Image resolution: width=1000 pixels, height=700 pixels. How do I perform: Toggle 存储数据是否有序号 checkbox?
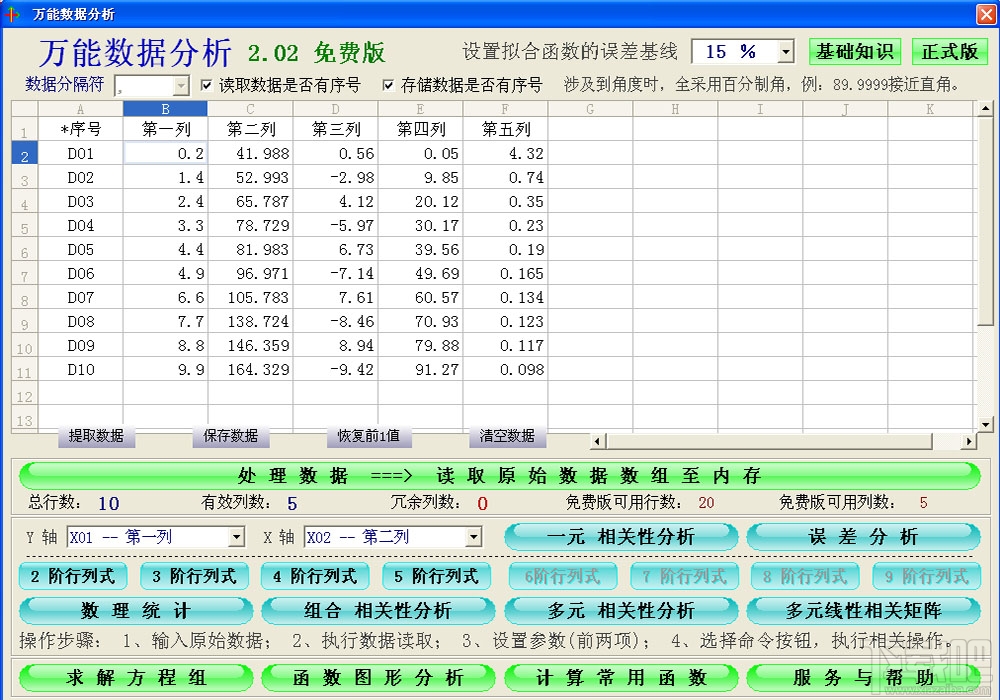tap(388, 85)
